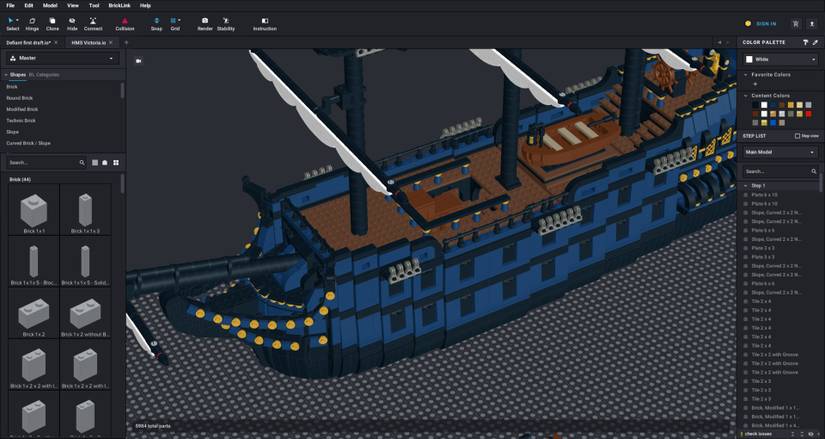Screen dimensions: 825x439
Task: Open the Instruction maker
Action: click(x=264, y=23)
